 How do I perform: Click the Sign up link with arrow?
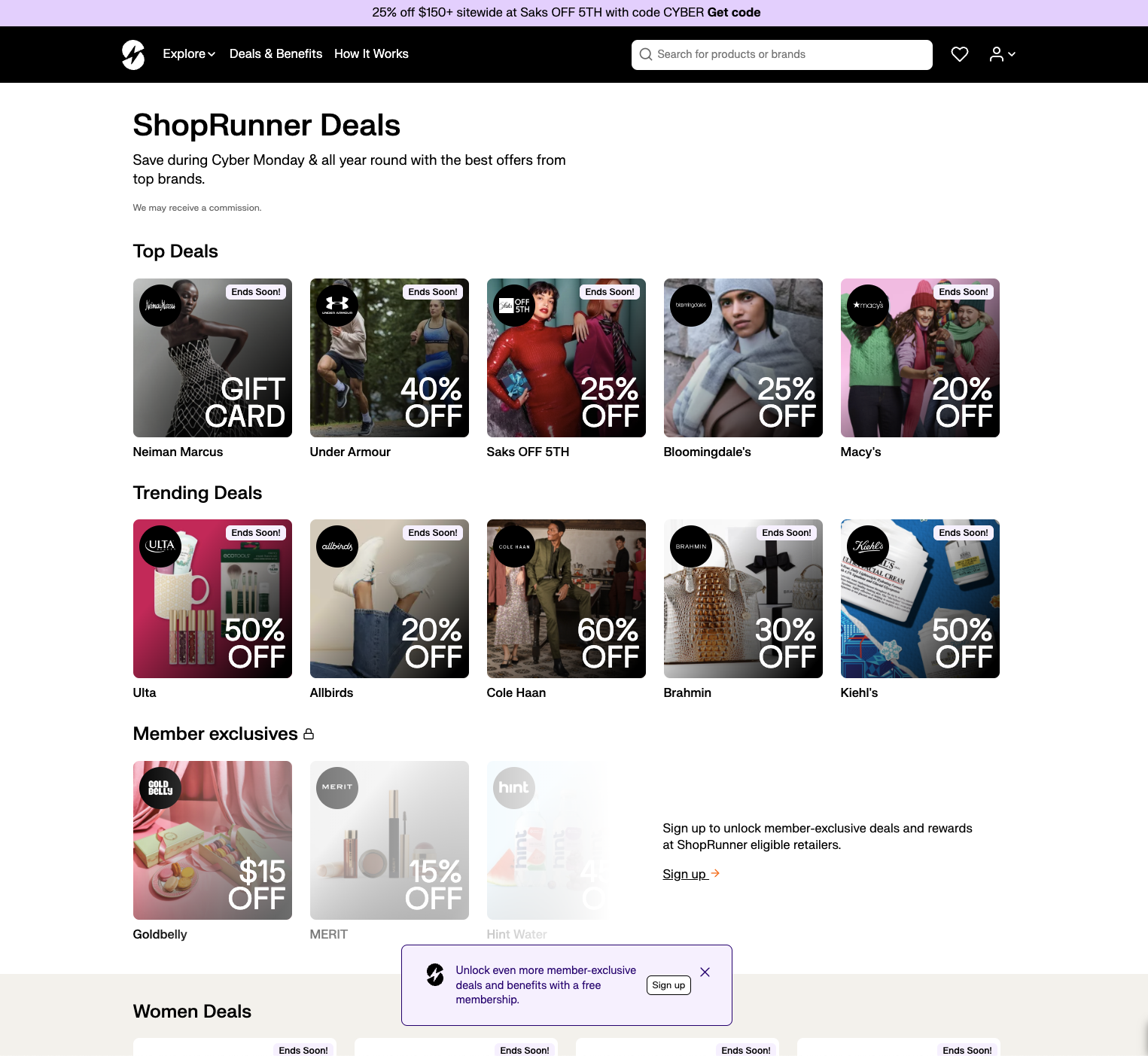[x=691, y=874]
